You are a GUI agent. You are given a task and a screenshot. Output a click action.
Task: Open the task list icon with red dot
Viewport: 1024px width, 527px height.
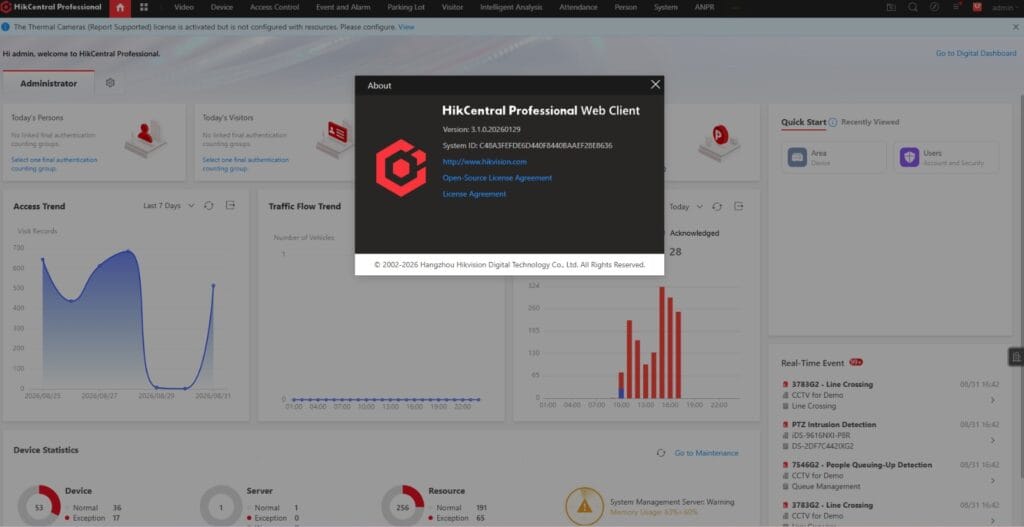[x=956, y=7]
